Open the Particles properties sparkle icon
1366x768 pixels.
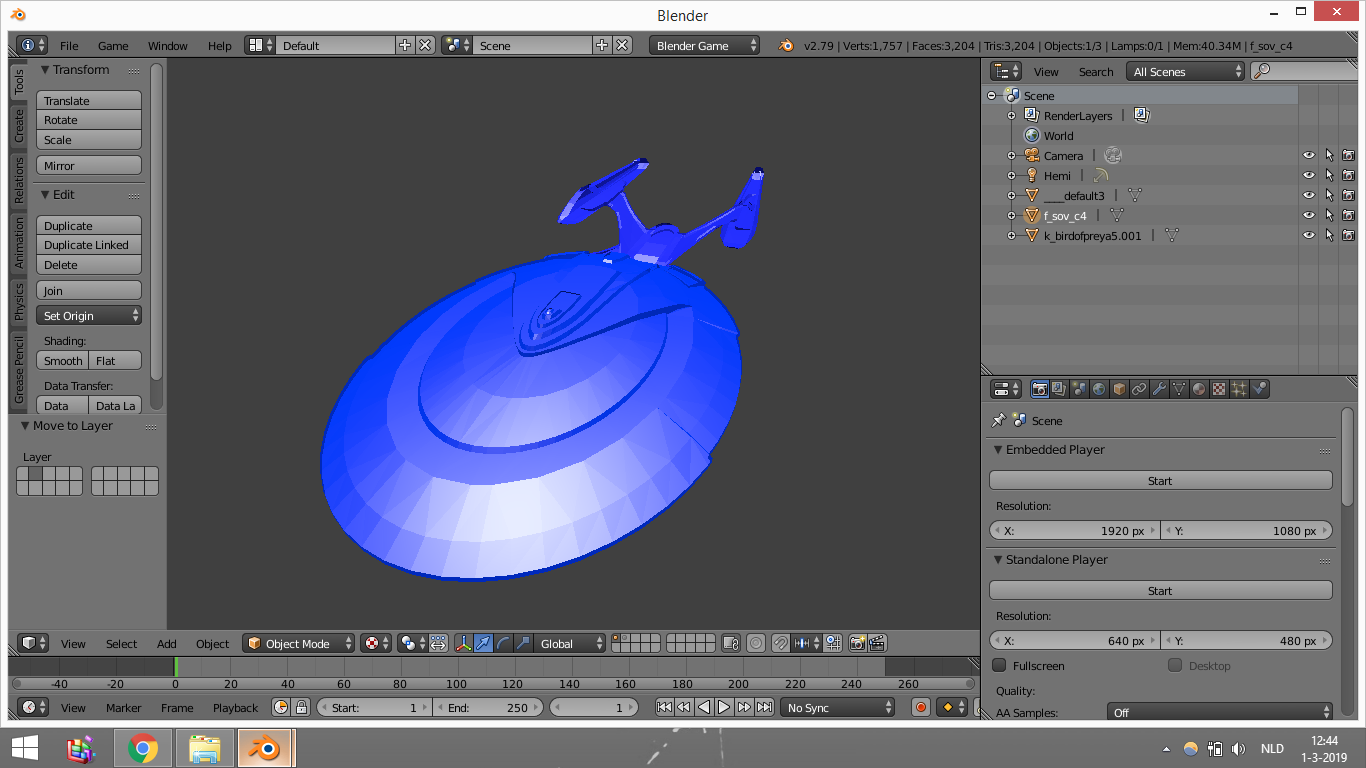pyautogui.click(x=1239, y=389)
